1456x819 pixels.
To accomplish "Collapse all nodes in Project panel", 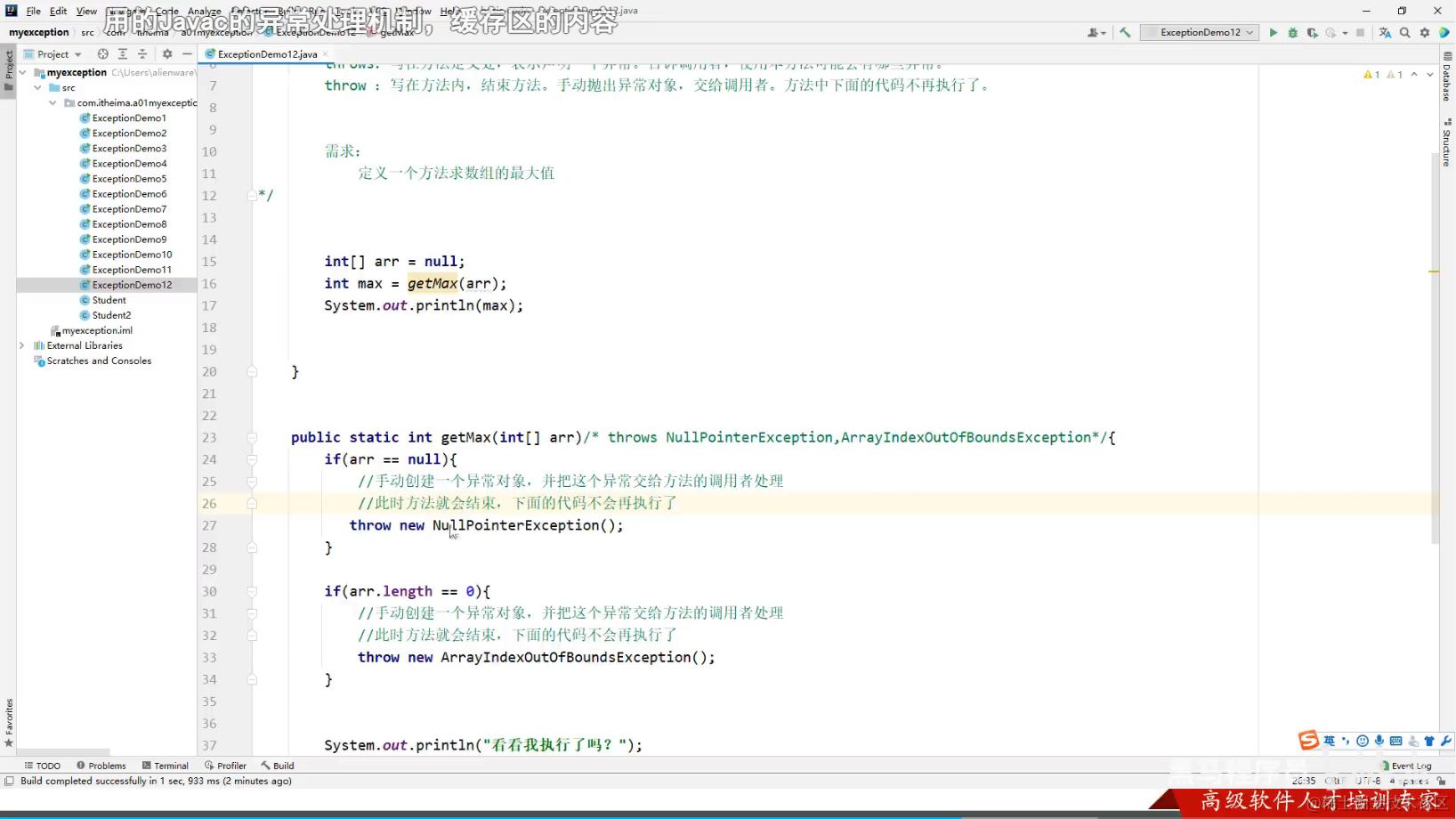I will (x=142, y=54).
